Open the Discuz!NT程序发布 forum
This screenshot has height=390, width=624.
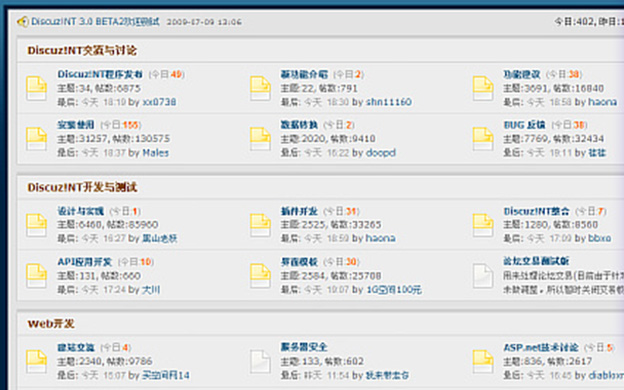coord(100,74)
